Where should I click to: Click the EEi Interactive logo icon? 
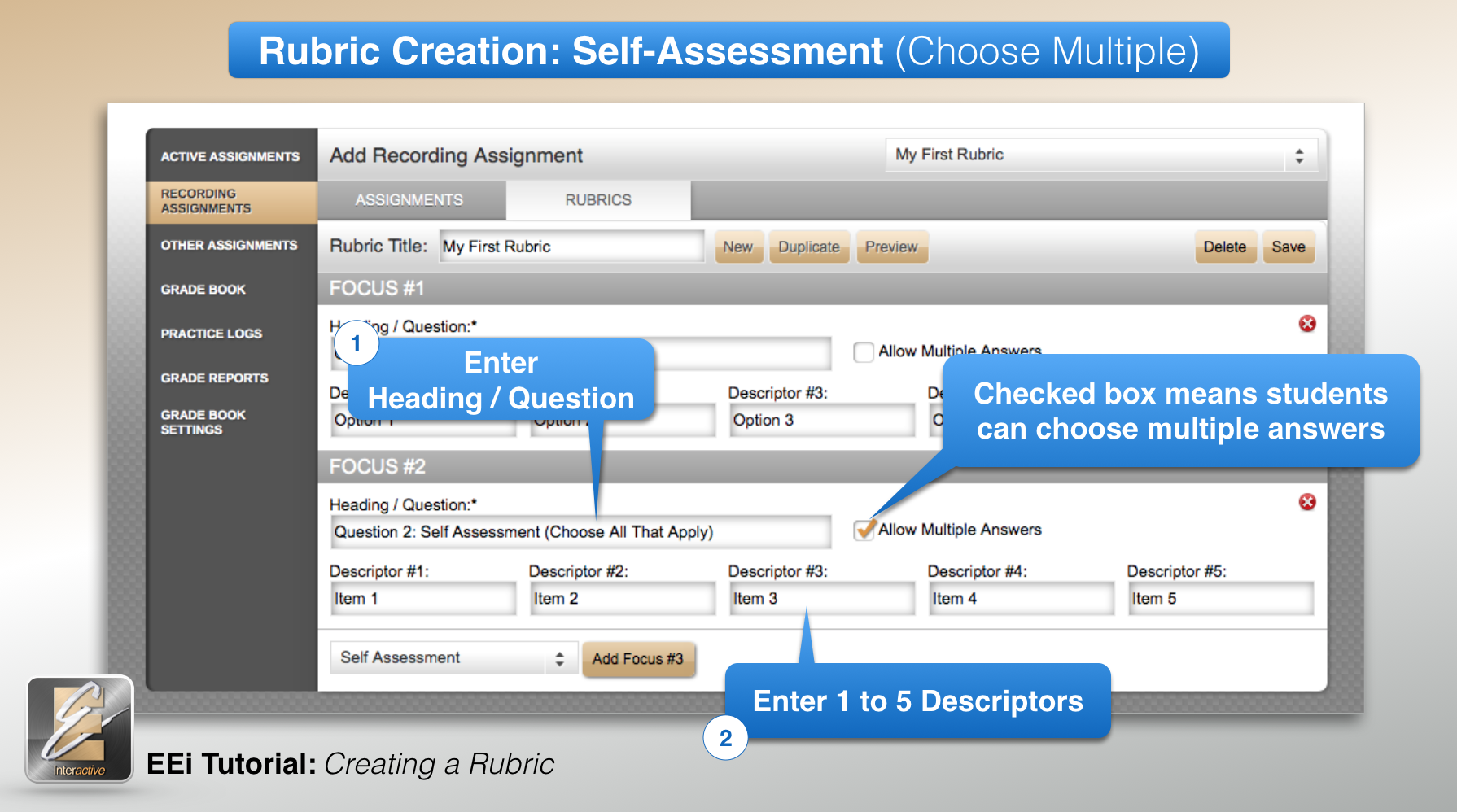pyautogui.click(x=80, y=729)
